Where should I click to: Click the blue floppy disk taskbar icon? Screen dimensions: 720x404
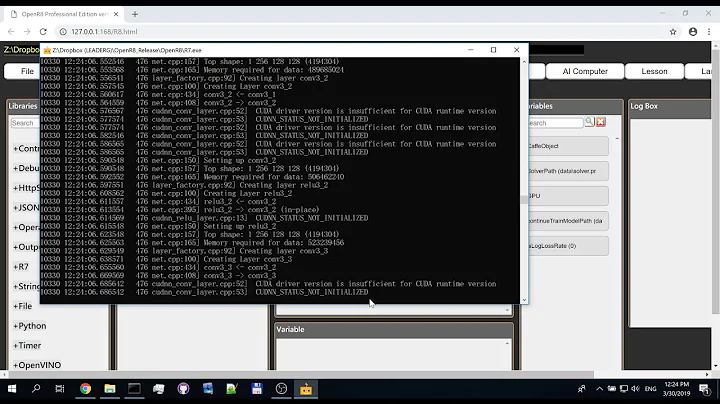click(x=257, y=389)
